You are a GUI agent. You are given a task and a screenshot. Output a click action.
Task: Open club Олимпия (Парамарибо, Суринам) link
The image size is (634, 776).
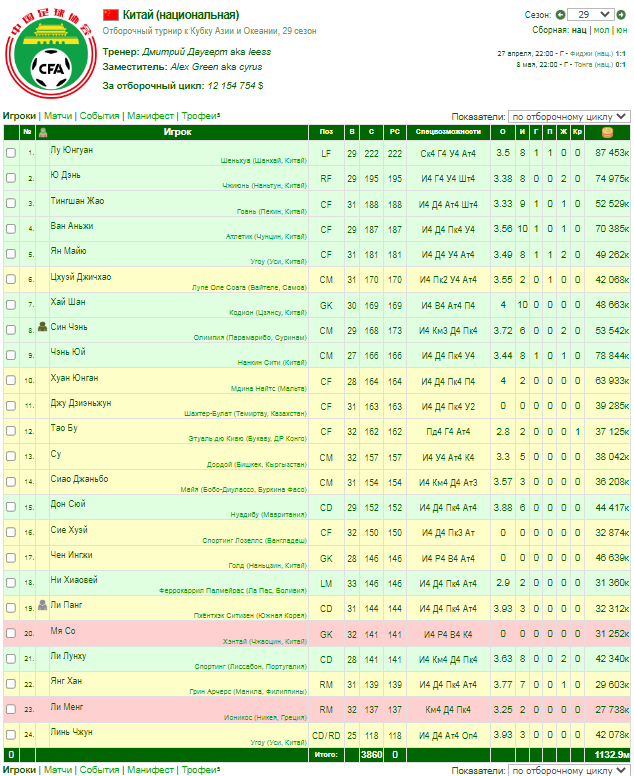[250, 338]
